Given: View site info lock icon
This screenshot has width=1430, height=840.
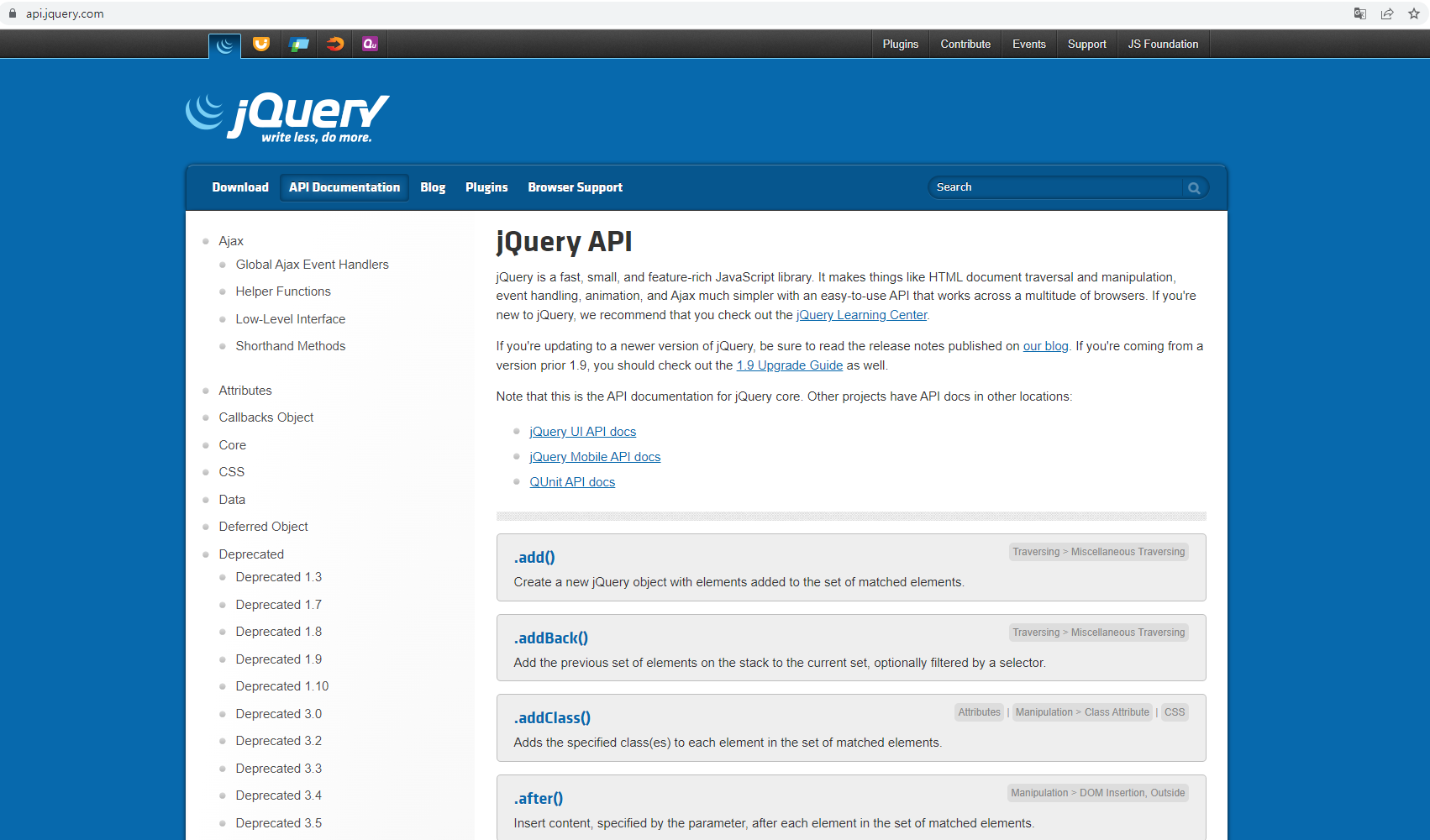Looking at the screenshot, I should pyautogui.click(x=12, y=13).
